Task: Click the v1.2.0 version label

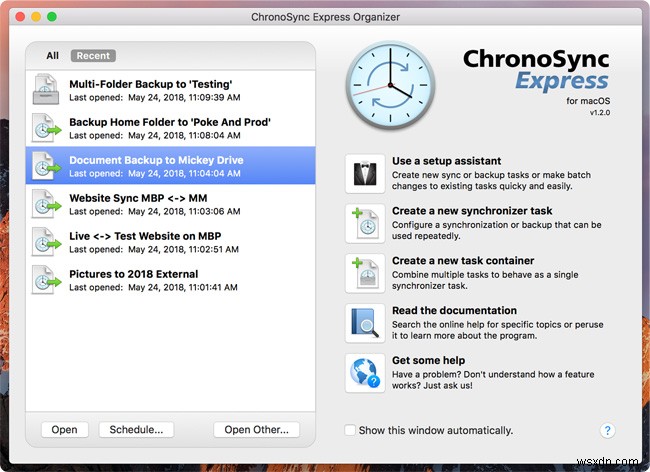Action: coord(600,112)
